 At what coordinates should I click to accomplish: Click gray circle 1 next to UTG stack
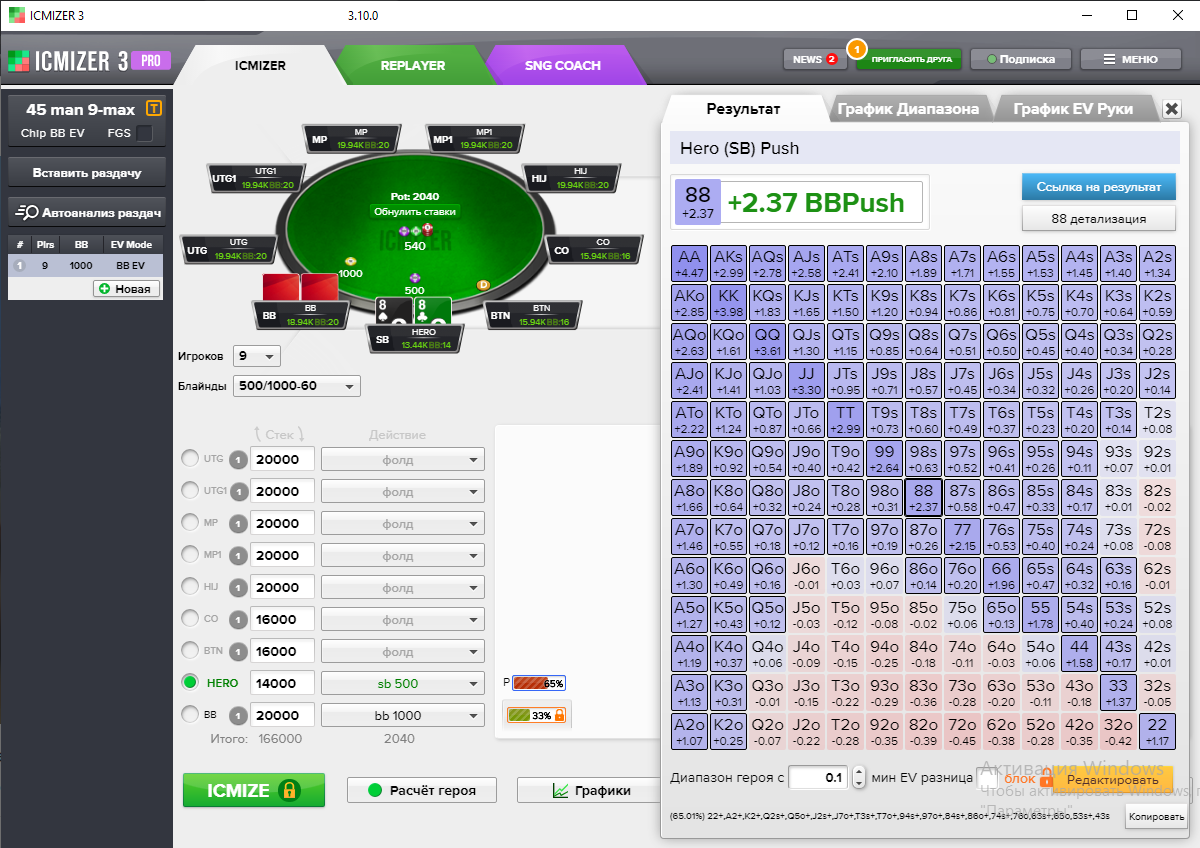pyautogui.click(x=238, y=459)
